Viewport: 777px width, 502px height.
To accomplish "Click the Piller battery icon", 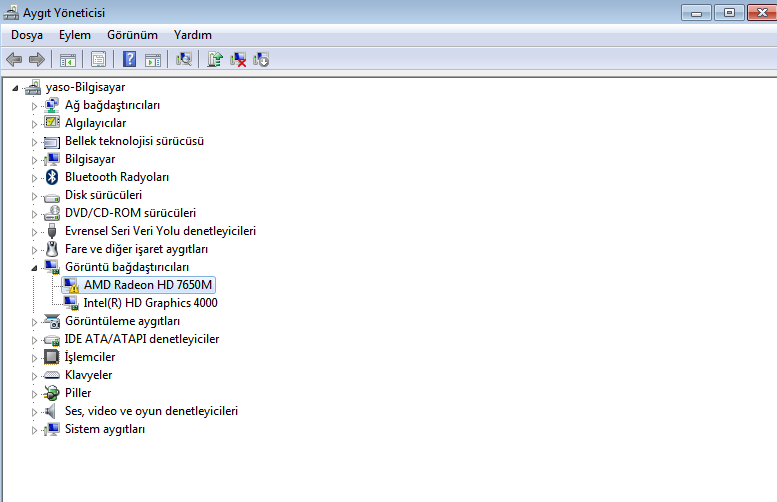I will pos(52,393).
